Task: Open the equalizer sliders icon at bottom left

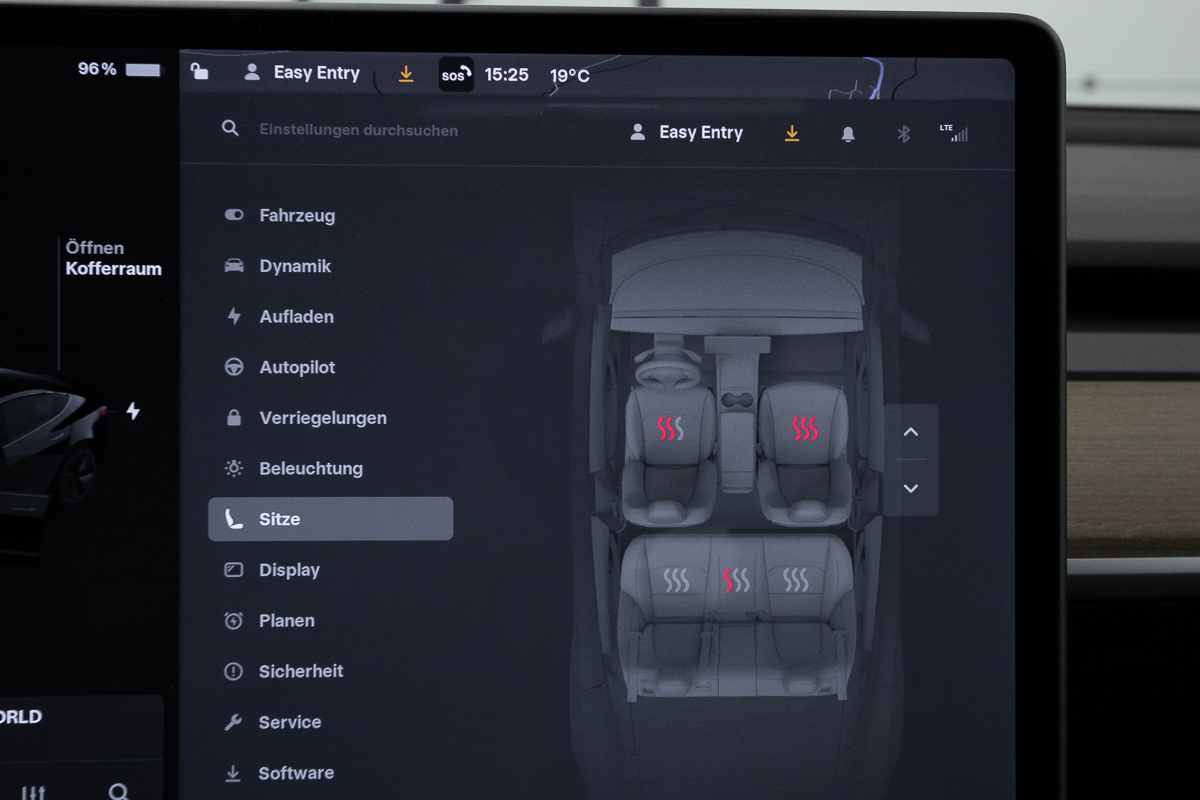Action: pyautogui.click(x=33, y=793)
